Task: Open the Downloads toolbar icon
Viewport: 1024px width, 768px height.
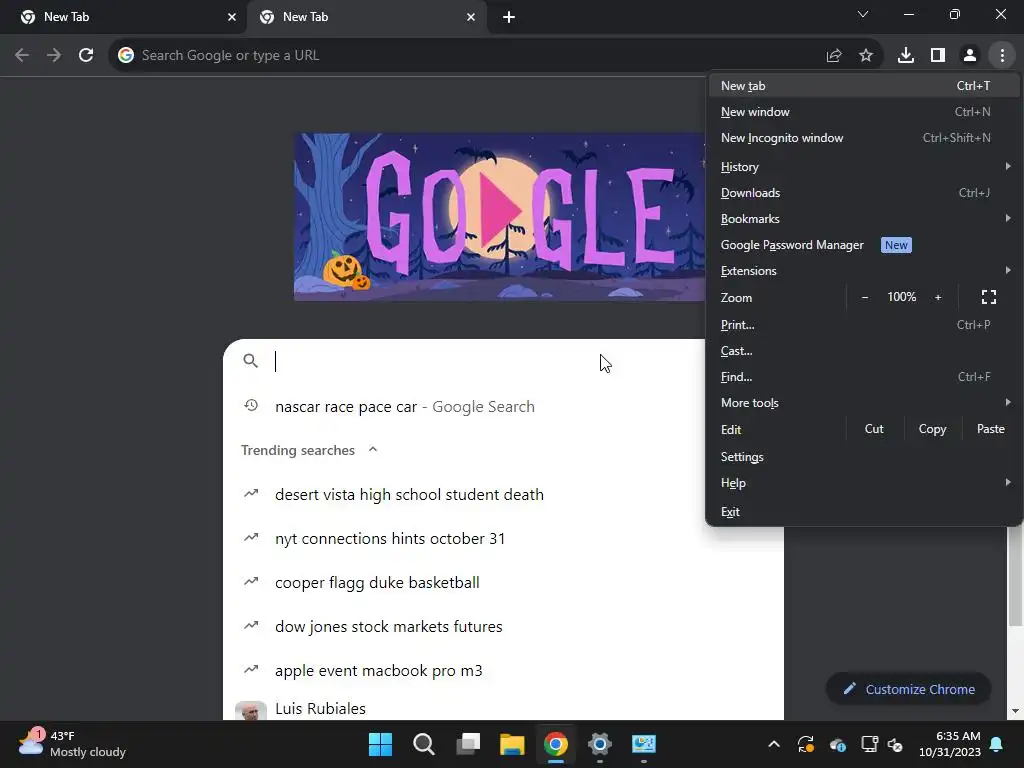Action: [x=906, y=56]
